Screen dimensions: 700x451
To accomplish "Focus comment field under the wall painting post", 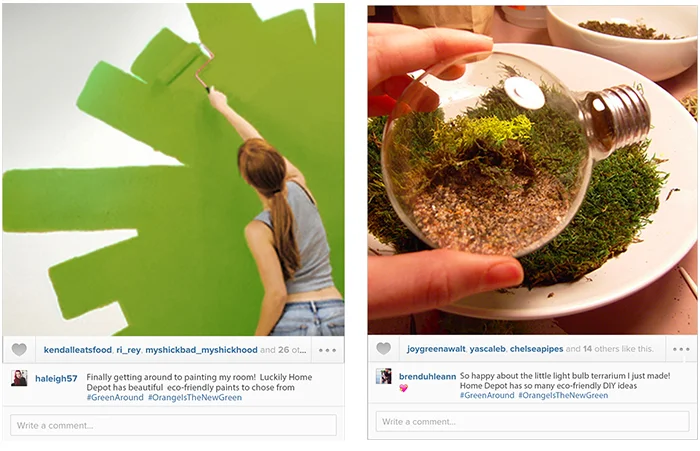I will [x=173, y=425].
